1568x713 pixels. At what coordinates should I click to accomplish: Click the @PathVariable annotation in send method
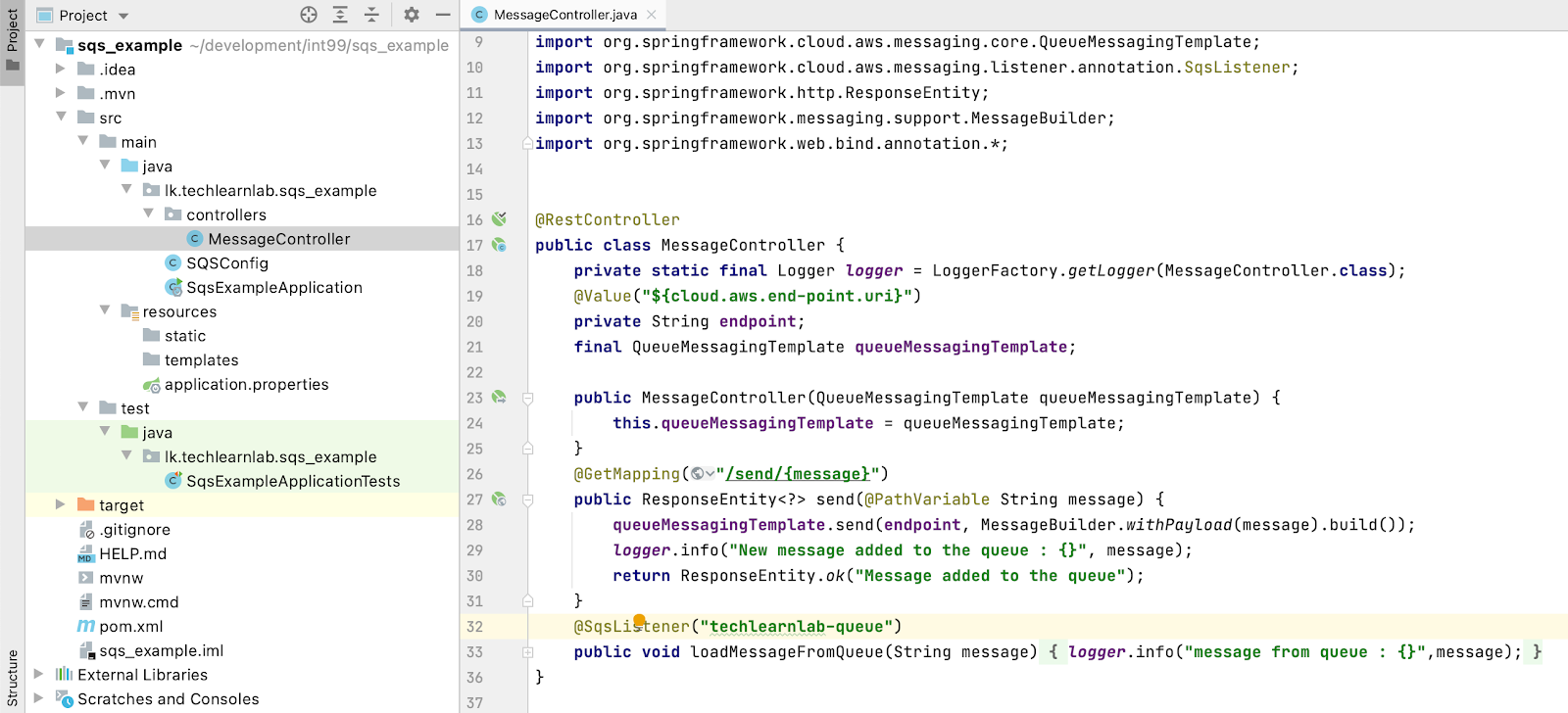(927, 499)
